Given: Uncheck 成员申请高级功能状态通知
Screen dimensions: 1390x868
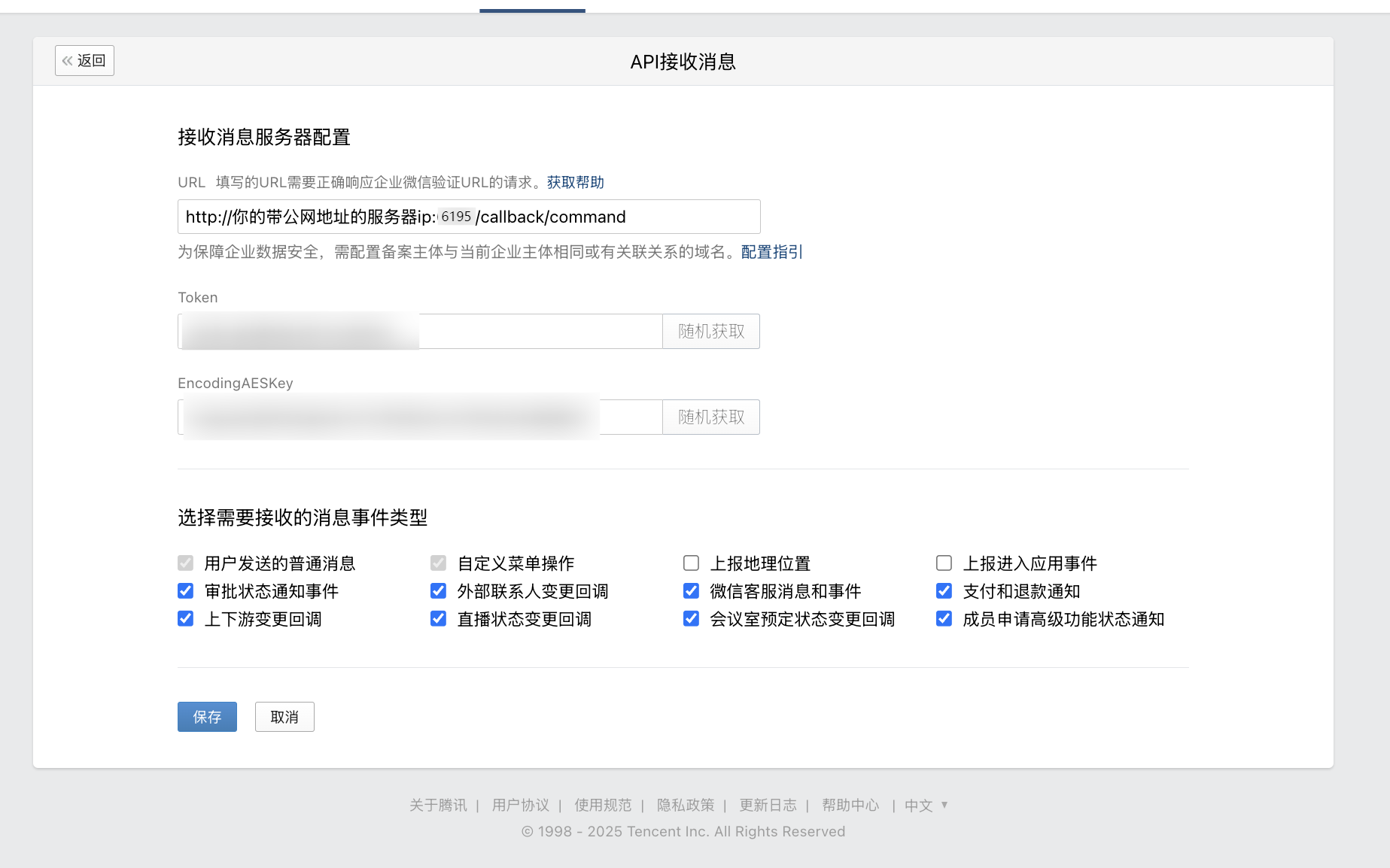Looking at the screenshot, I should click(x=944, y=619).
